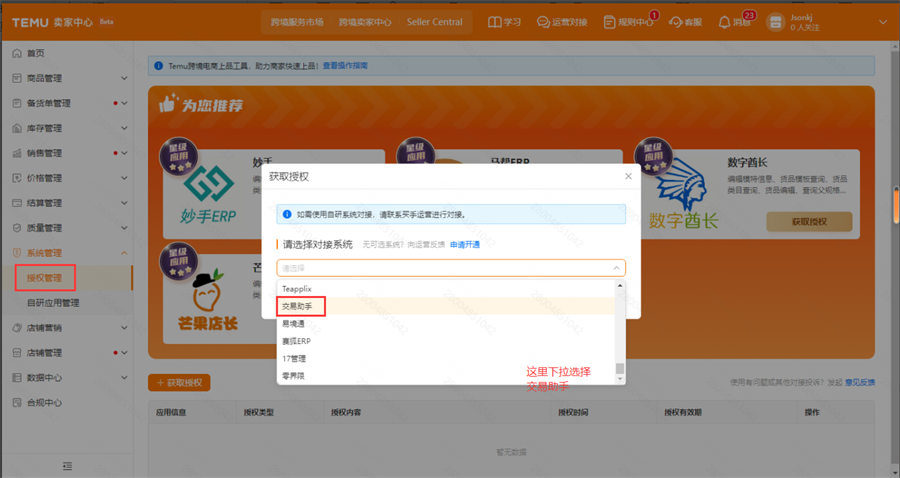900x478 pixels.
Task: Click the 店铺营销 sidebar icon
Action: click(x=17, y=328)
